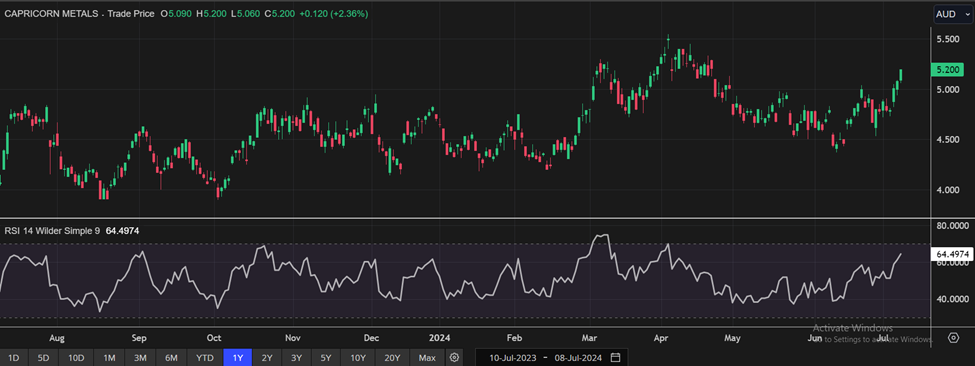Select the 6M time range

coord(172,358)
